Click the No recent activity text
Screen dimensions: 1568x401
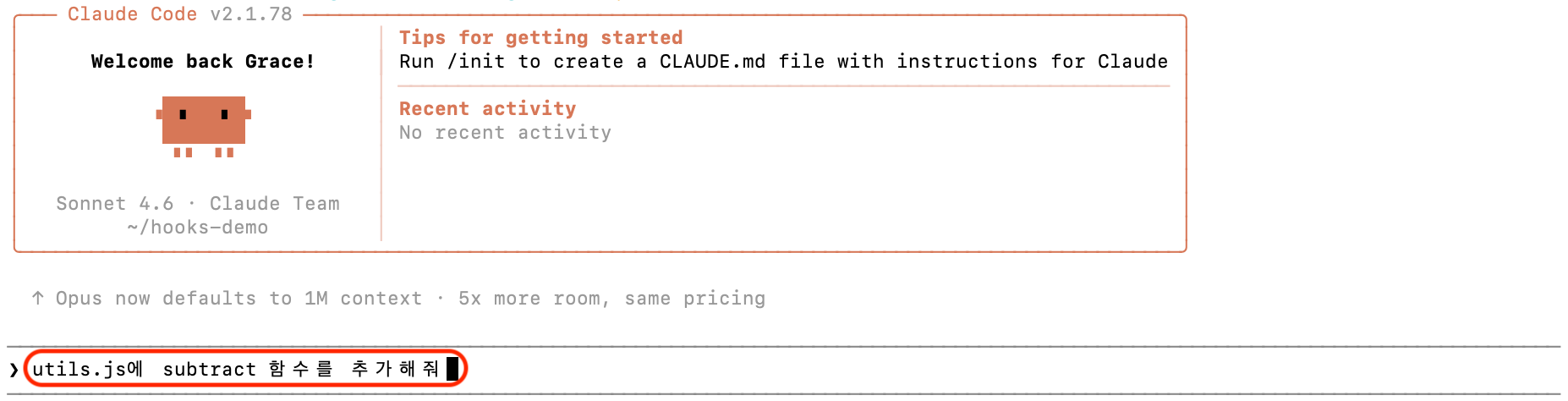(x=505, y=133)
